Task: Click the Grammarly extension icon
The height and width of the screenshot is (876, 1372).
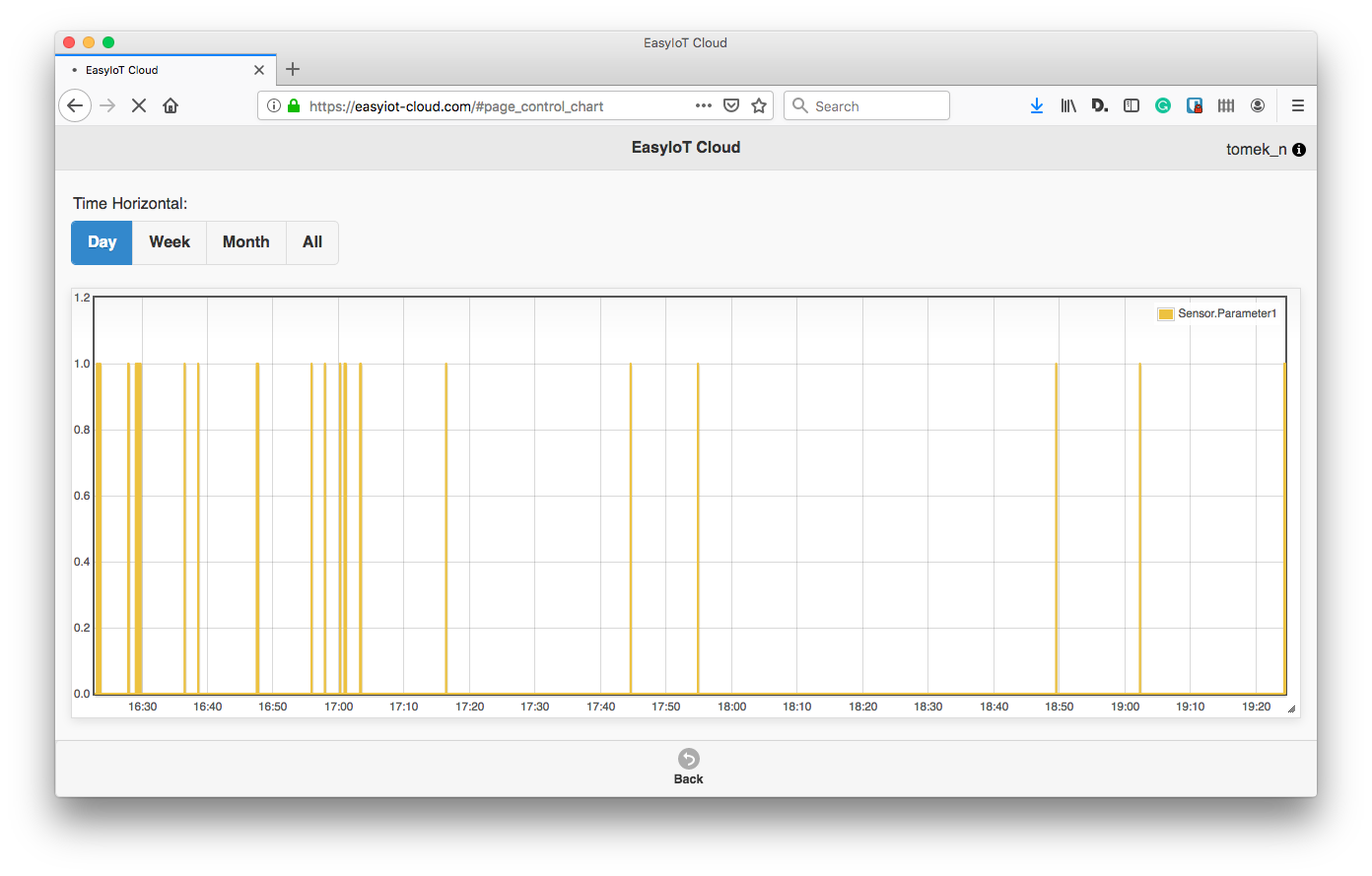Action: (1163, 105)
